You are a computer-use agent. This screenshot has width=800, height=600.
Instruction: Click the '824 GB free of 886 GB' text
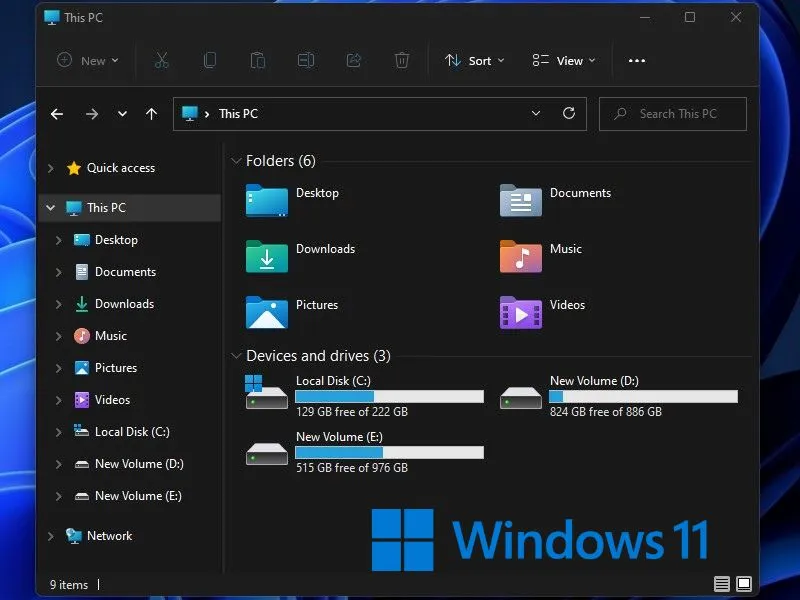pos(606,412)
